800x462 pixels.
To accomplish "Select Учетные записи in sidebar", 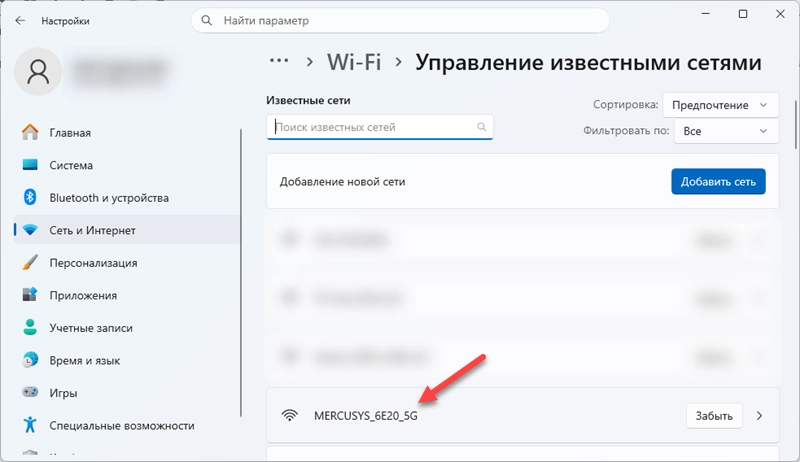I will click(127, 328).
